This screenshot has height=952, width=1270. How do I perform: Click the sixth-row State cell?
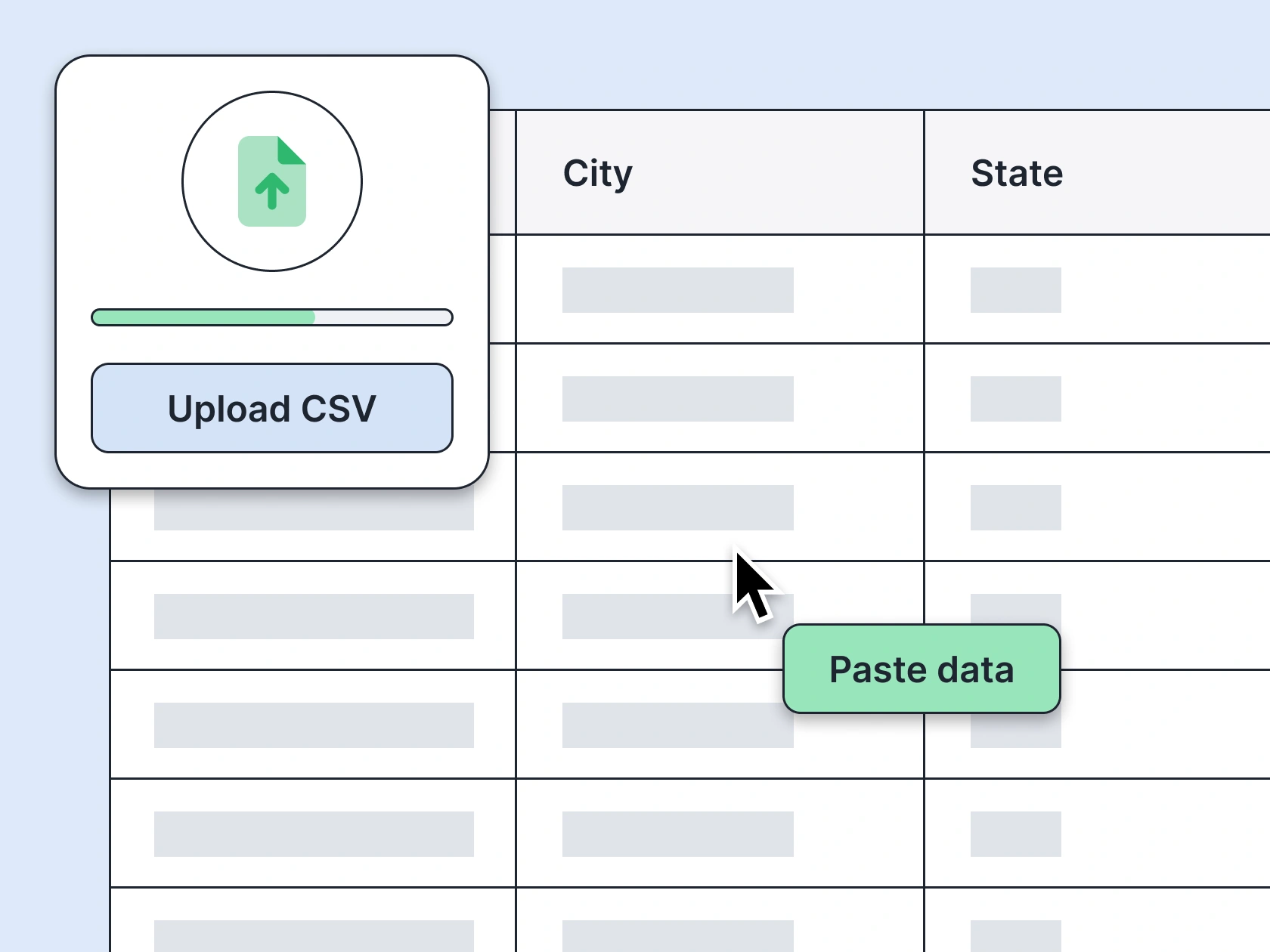(x=1015, y=834)
